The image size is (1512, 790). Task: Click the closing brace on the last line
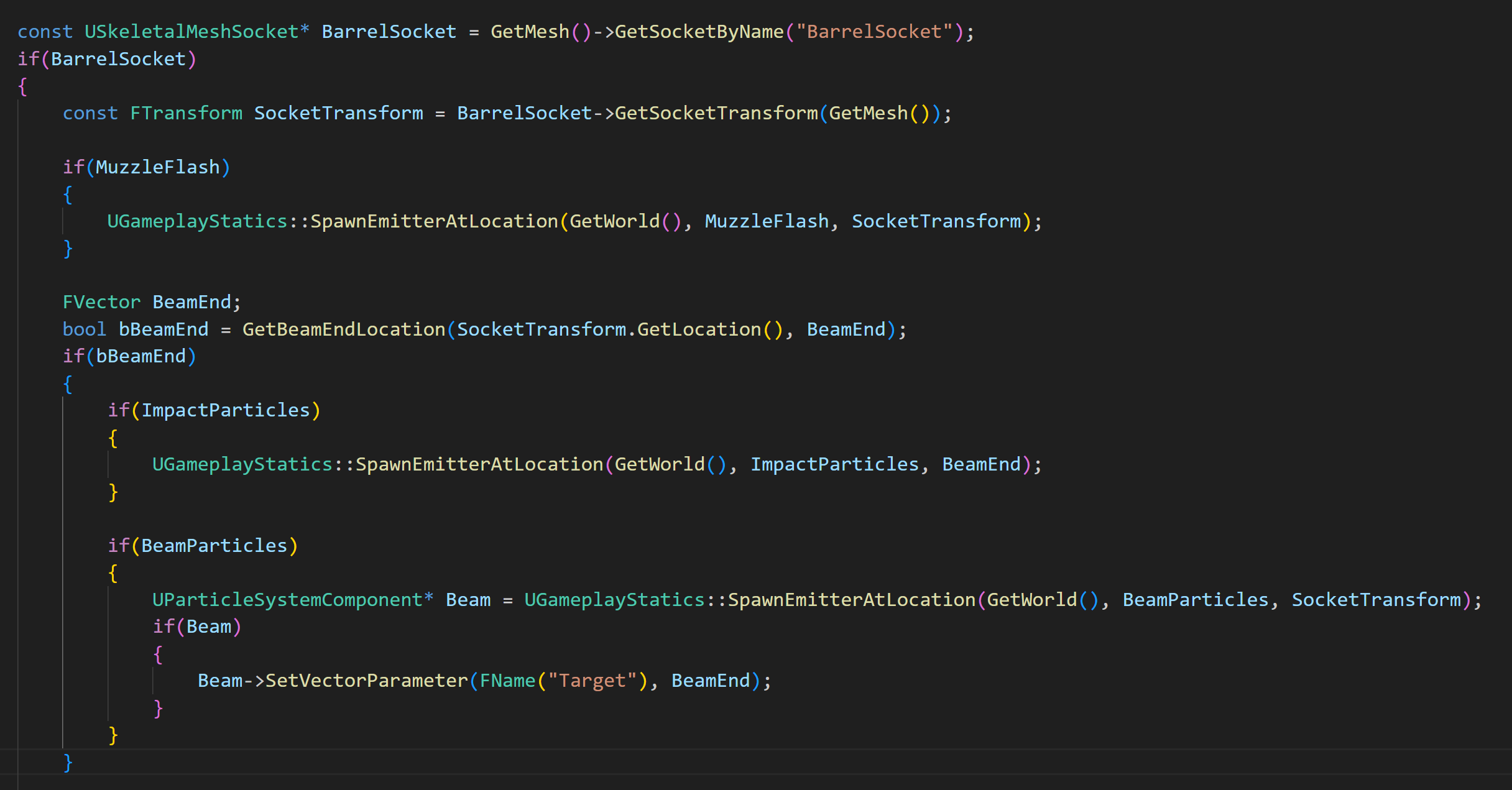68,762
